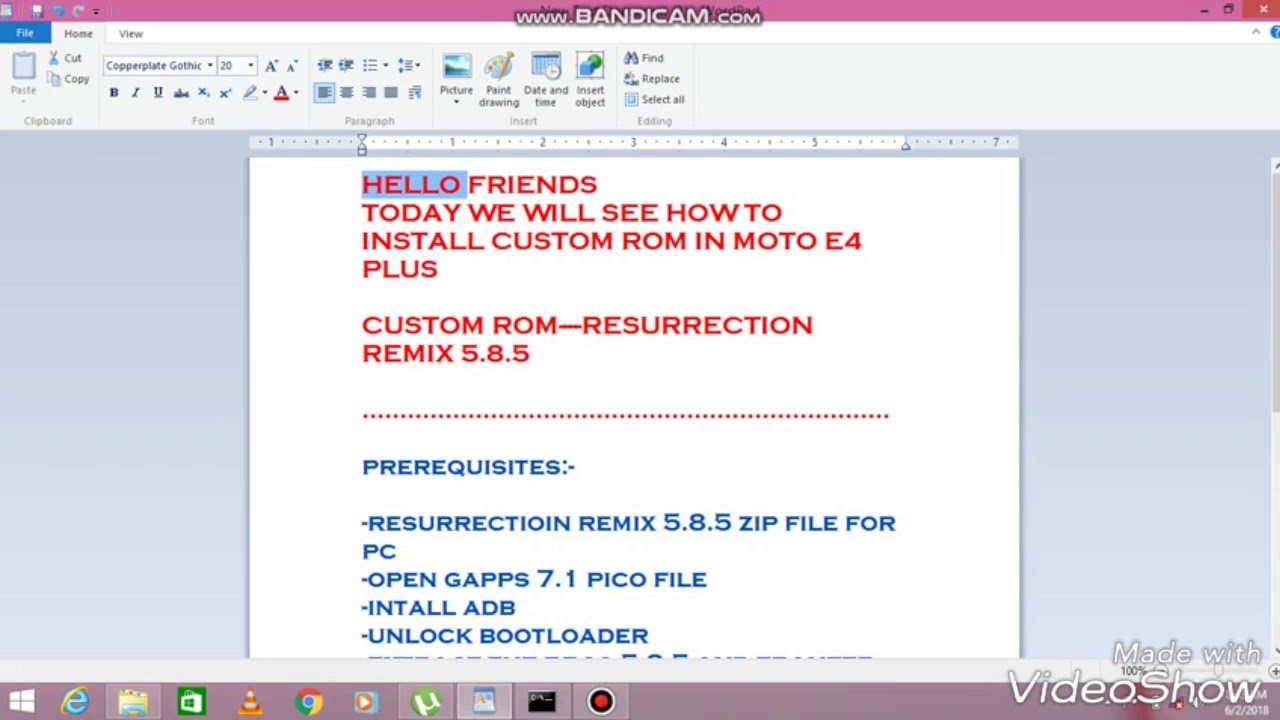Center align the text

click(x=347, y=92)
